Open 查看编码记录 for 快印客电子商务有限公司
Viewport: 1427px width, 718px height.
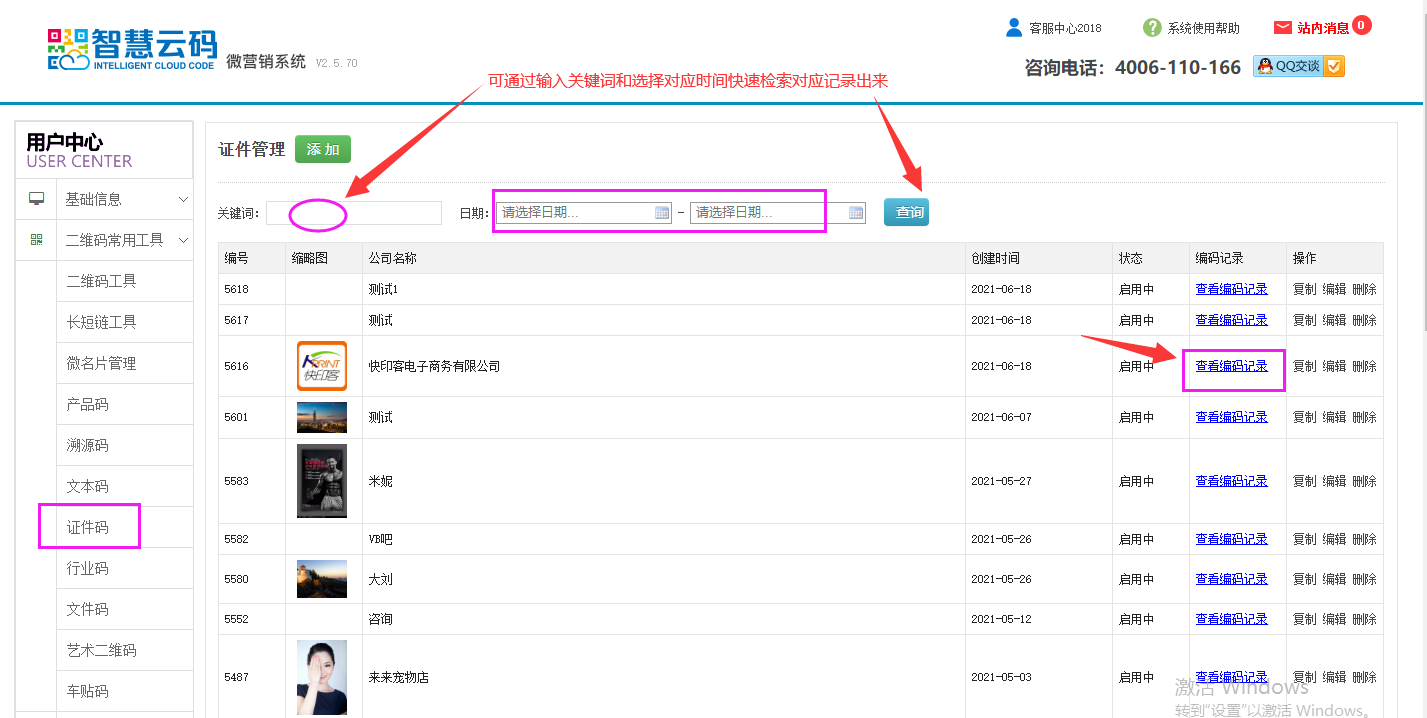[1231, 366]
